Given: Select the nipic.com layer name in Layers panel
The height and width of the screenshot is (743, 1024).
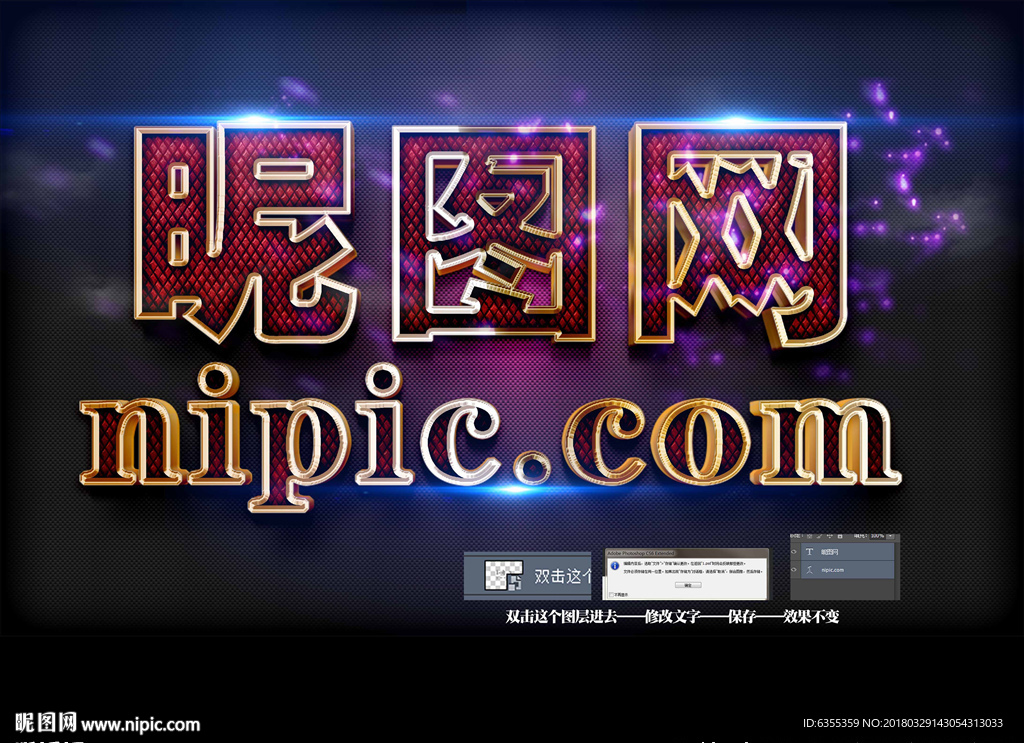Looking at the screenshot, I should (x=833, y=570).
